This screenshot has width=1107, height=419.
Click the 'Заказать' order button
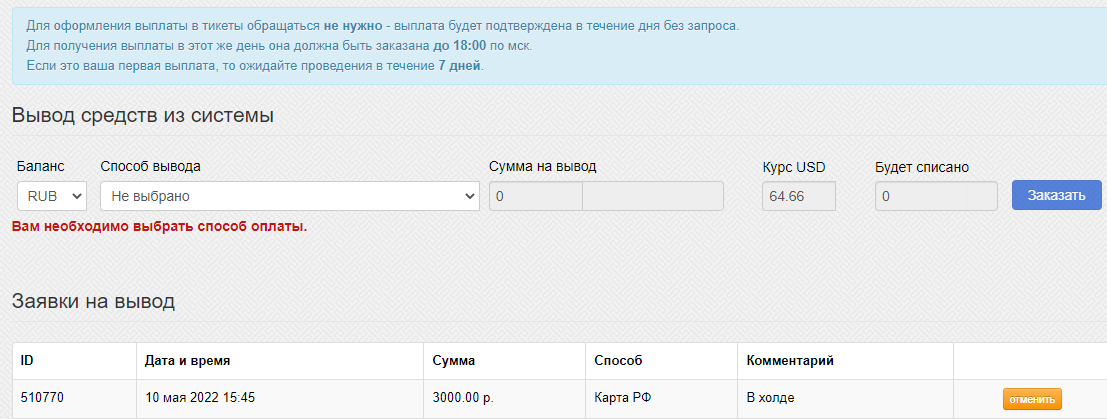pyautogui.click(x=1056, y=195)
